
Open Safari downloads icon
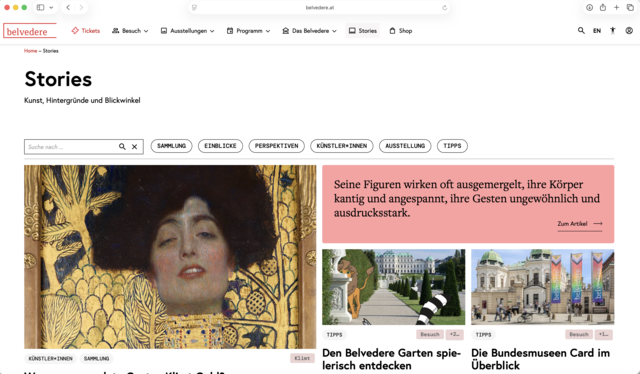[x=589, y=7]
